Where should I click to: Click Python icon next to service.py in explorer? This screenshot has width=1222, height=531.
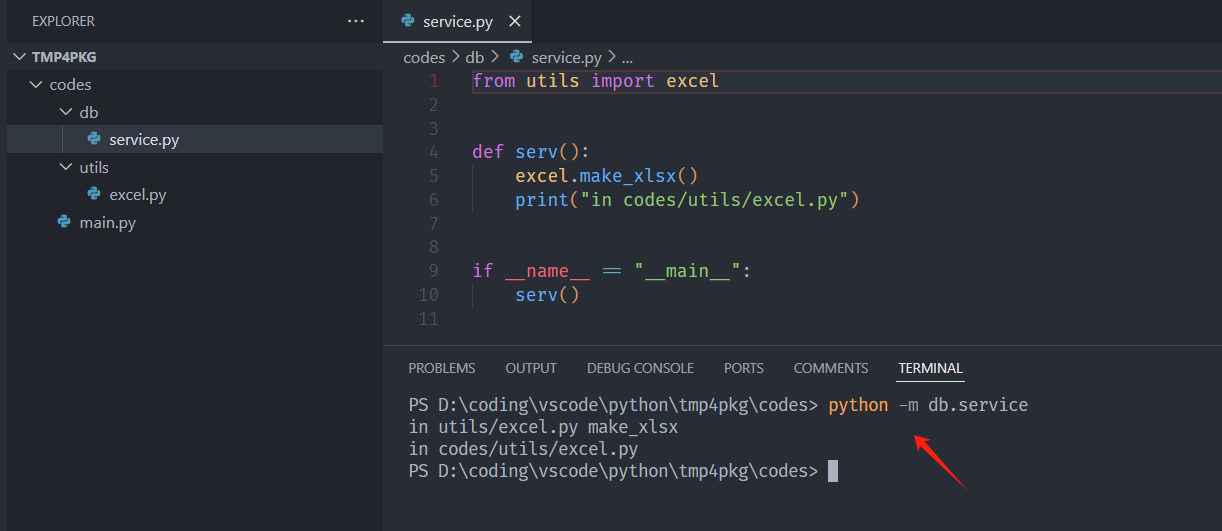click(x=94, y=139)
